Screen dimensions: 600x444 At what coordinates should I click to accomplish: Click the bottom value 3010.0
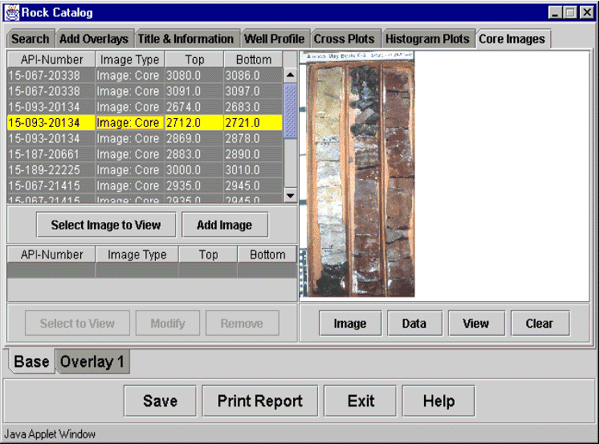(x=243, y=170)
